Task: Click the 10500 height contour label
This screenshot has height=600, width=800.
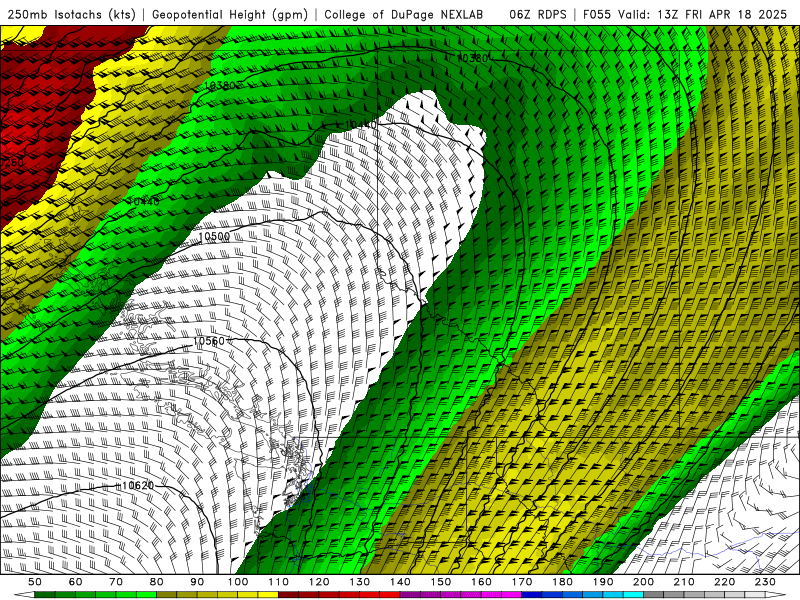Action: pyautogui.click(x=214, y=237)
